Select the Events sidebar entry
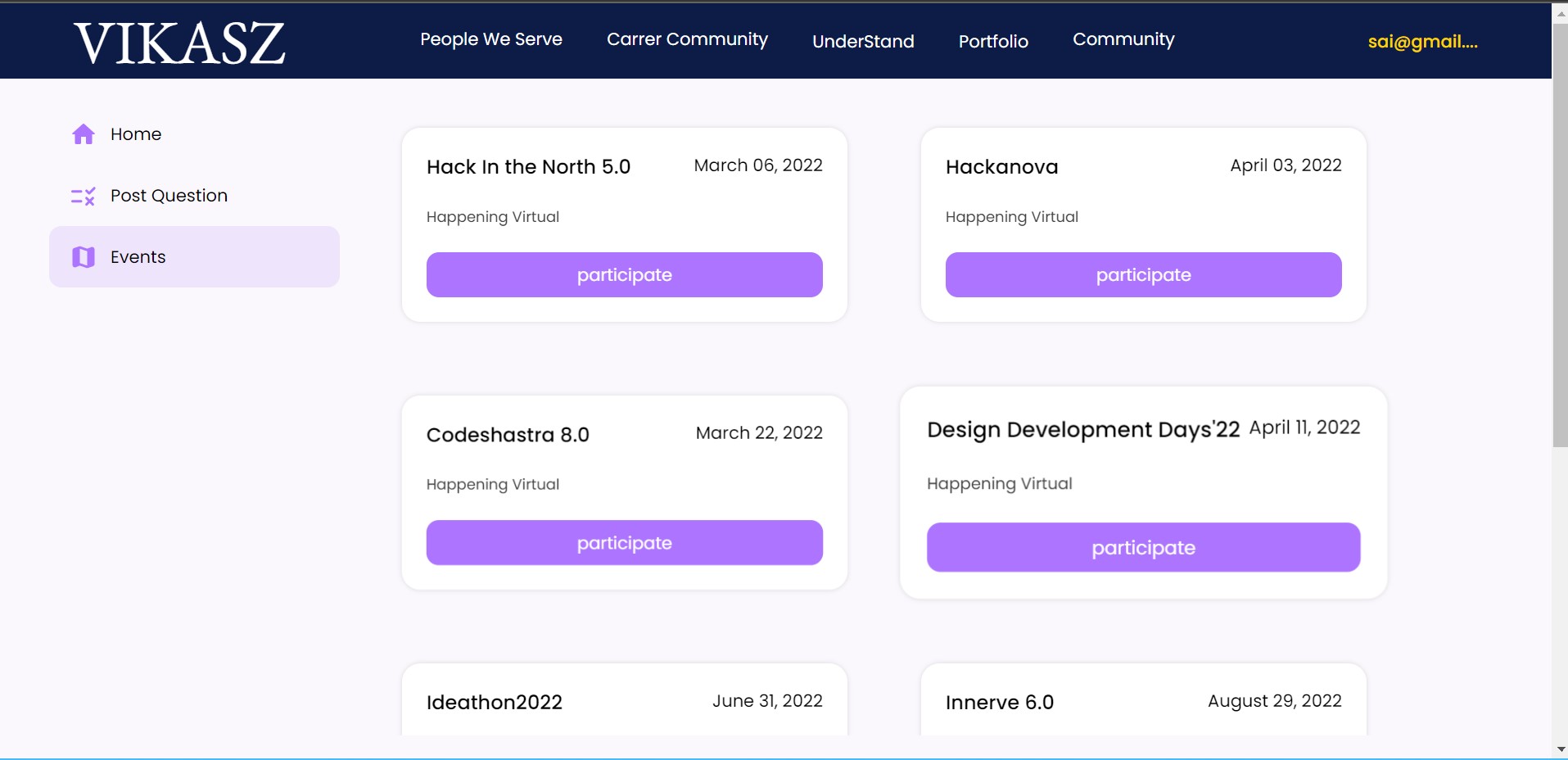Viewport: 1568px width, 760px height. pos(138,256)
